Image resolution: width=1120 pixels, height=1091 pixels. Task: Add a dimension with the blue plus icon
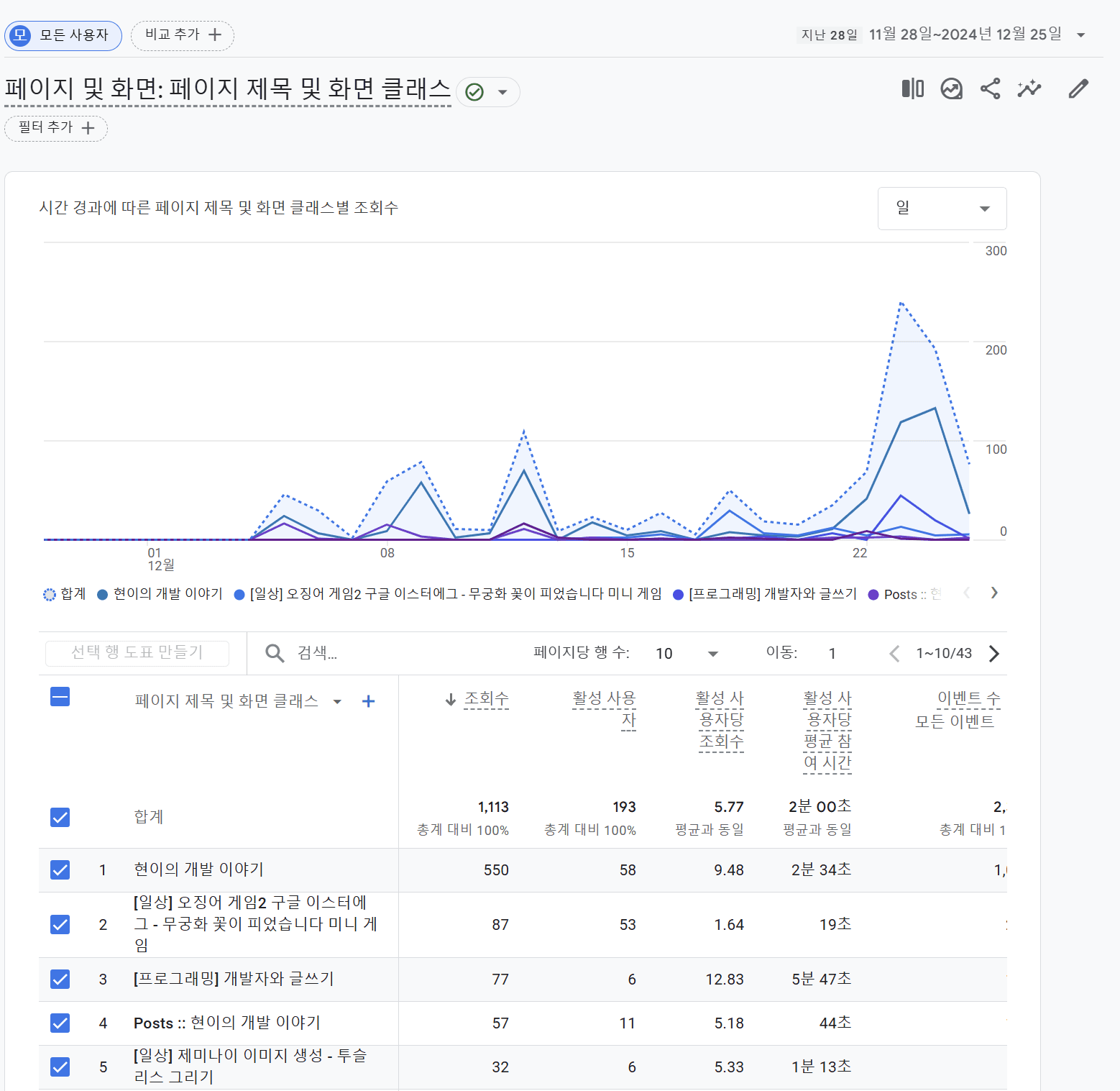click(368, 701)
